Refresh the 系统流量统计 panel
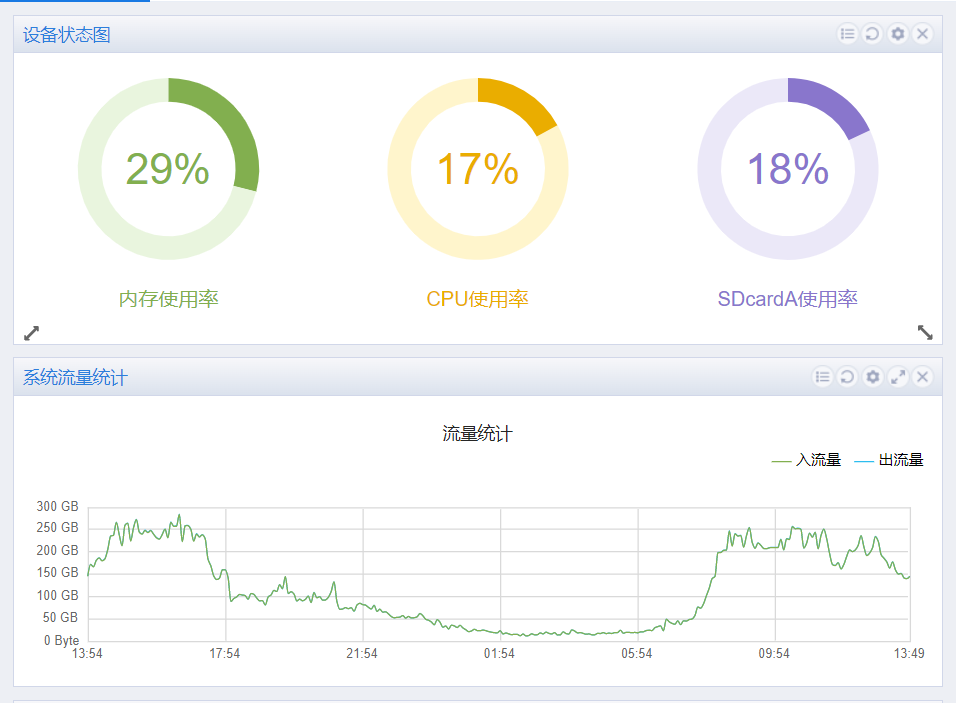 coord(847,377)
